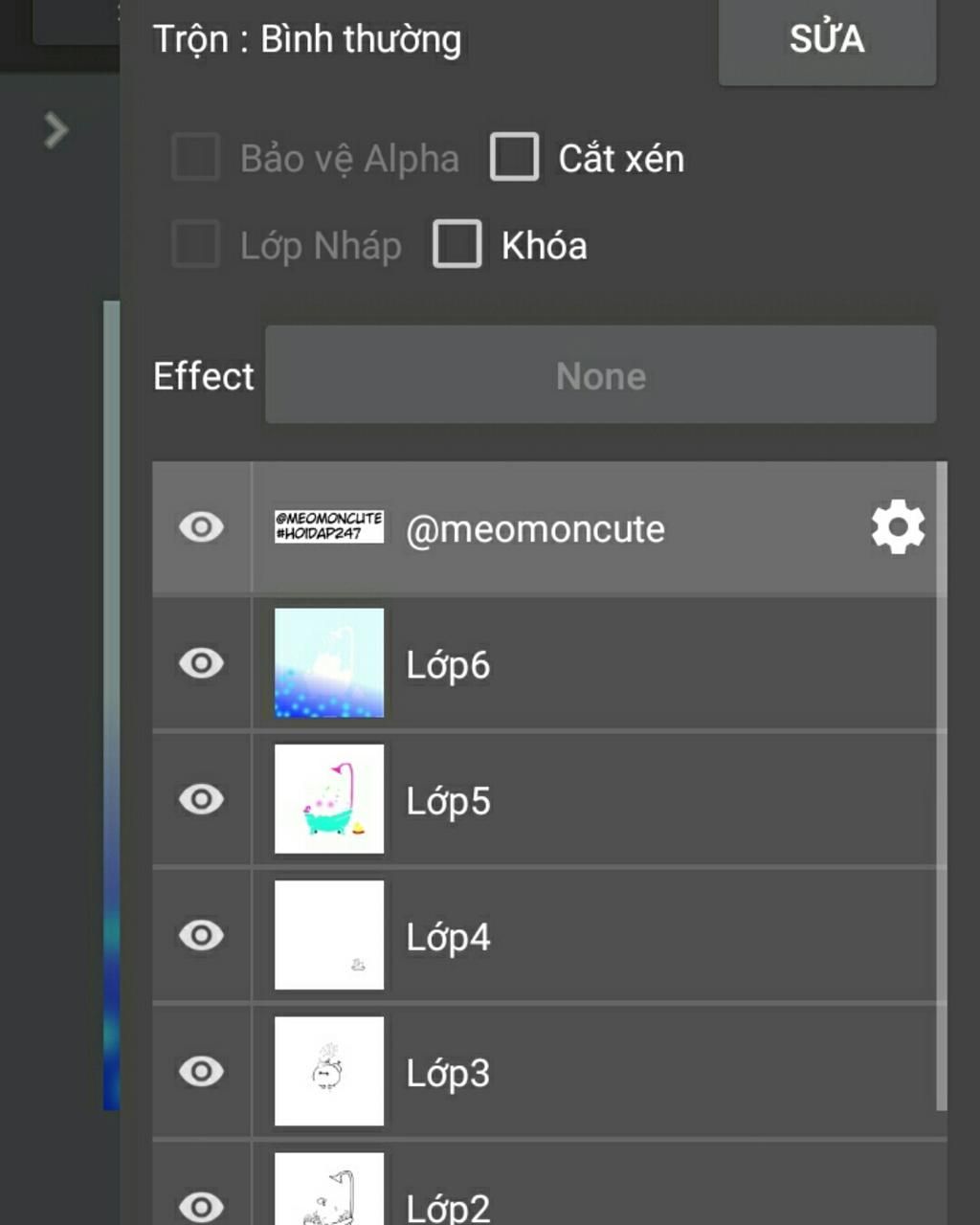Toggle eye icon for Lớp4 layer
980x1225 pixels.
coord(201,935)
